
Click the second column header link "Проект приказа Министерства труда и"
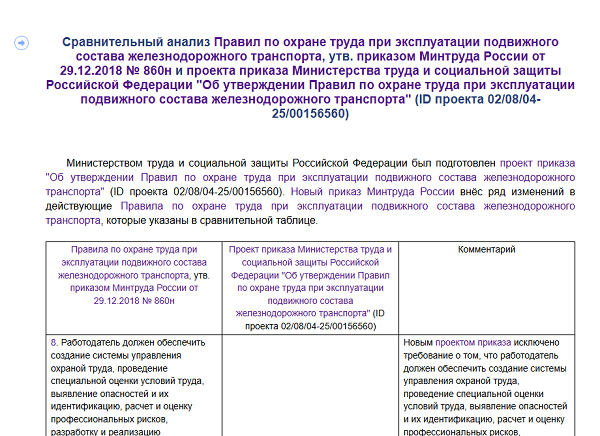point(310,250)
